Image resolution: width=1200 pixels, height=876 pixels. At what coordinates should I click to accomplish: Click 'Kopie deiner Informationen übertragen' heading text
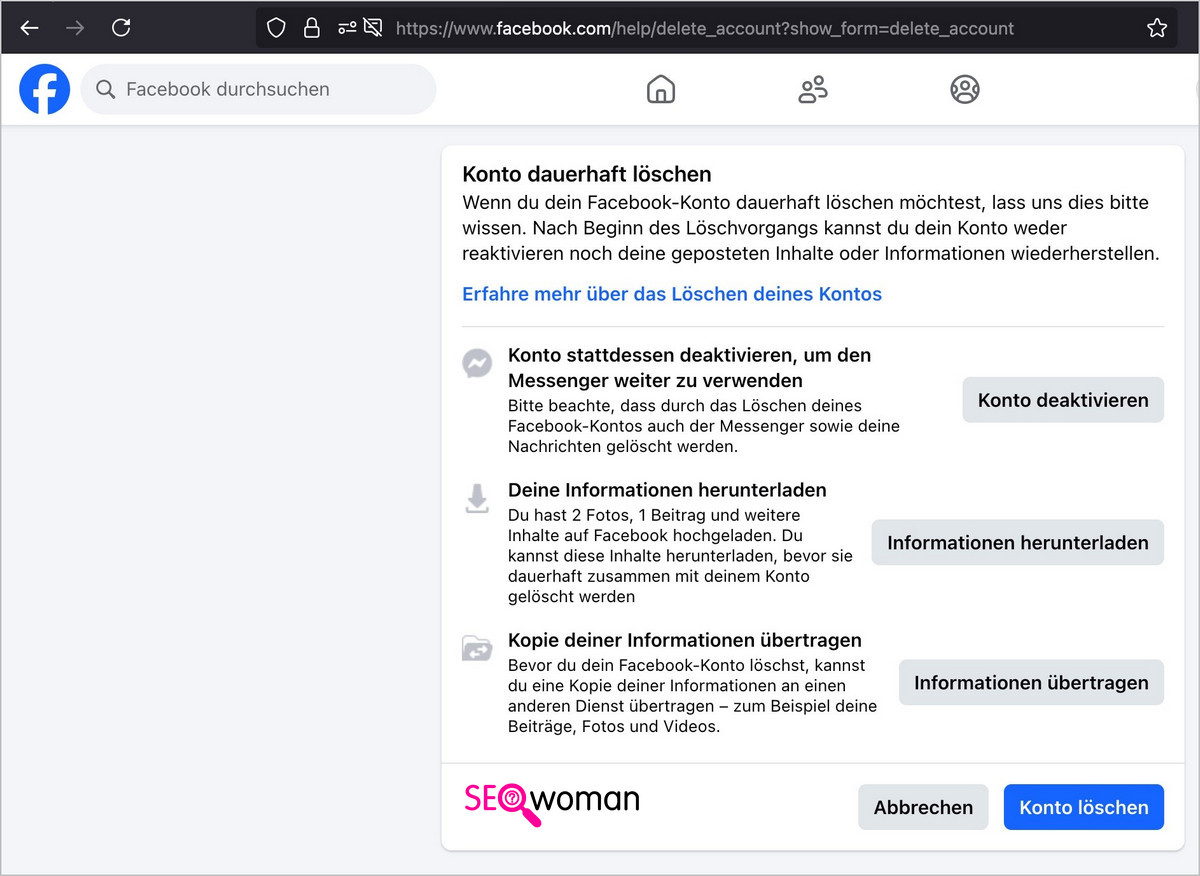click(685, 640)
